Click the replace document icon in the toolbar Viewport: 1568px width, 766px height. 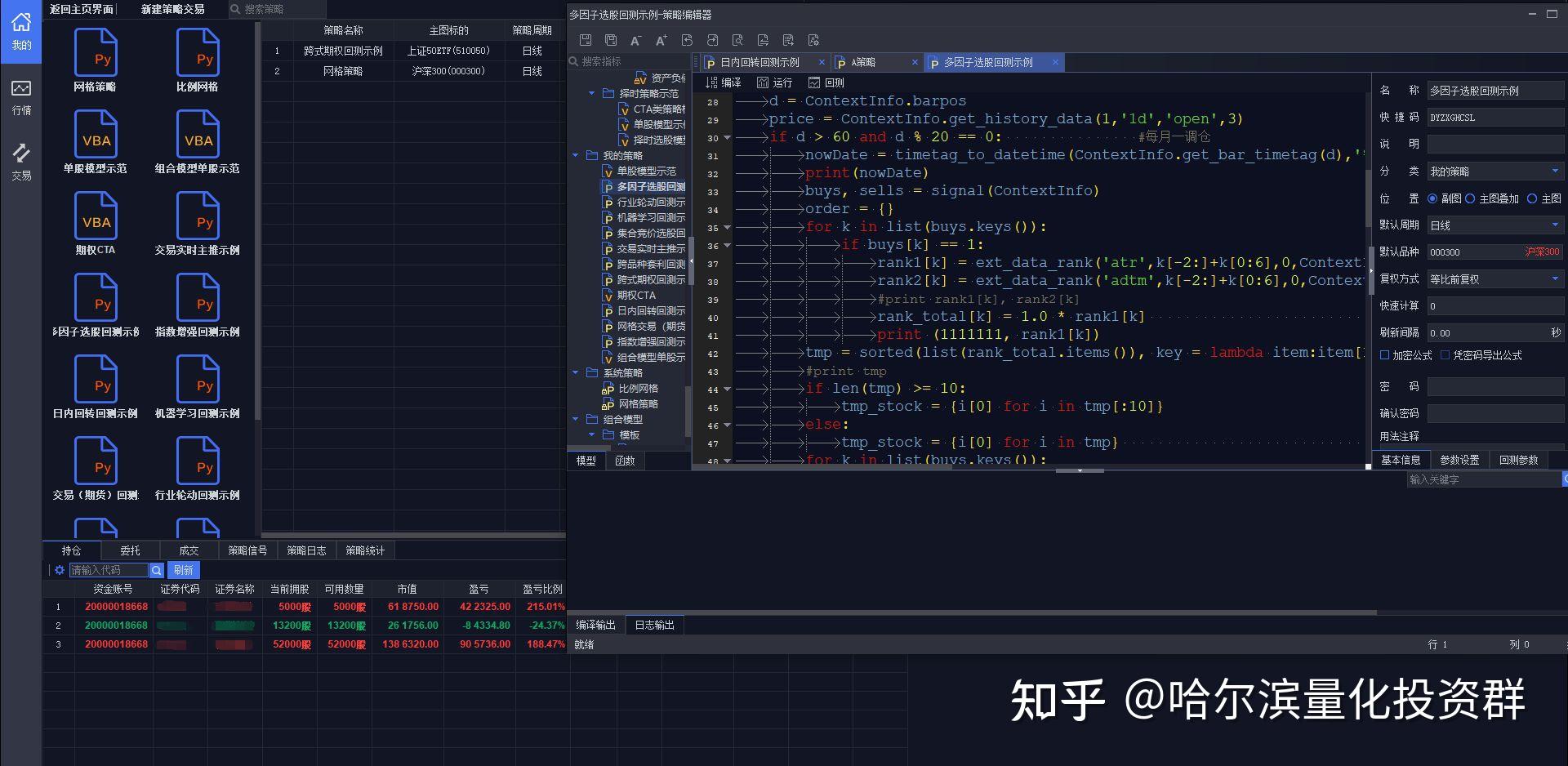pos(763,40)
